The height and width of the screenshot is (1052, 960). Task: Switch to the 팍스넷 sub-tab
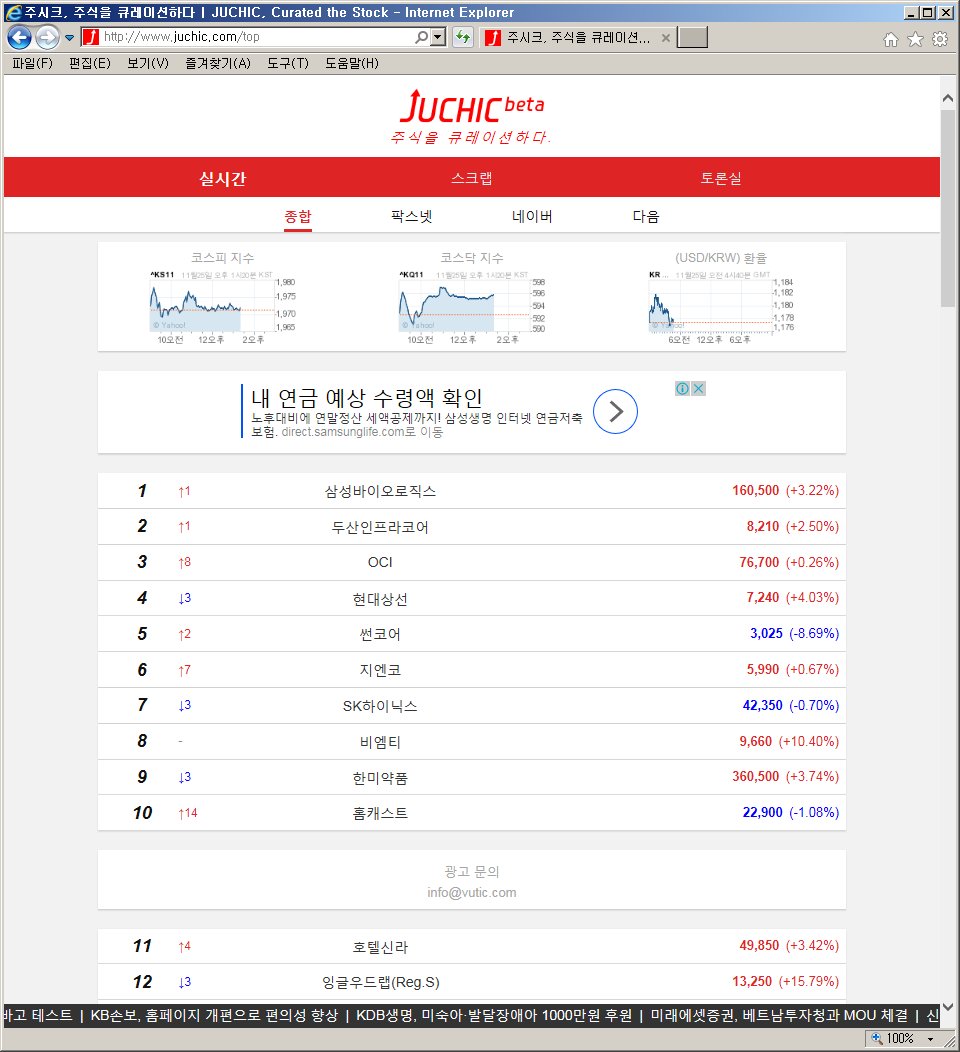[x=411, y=217]
